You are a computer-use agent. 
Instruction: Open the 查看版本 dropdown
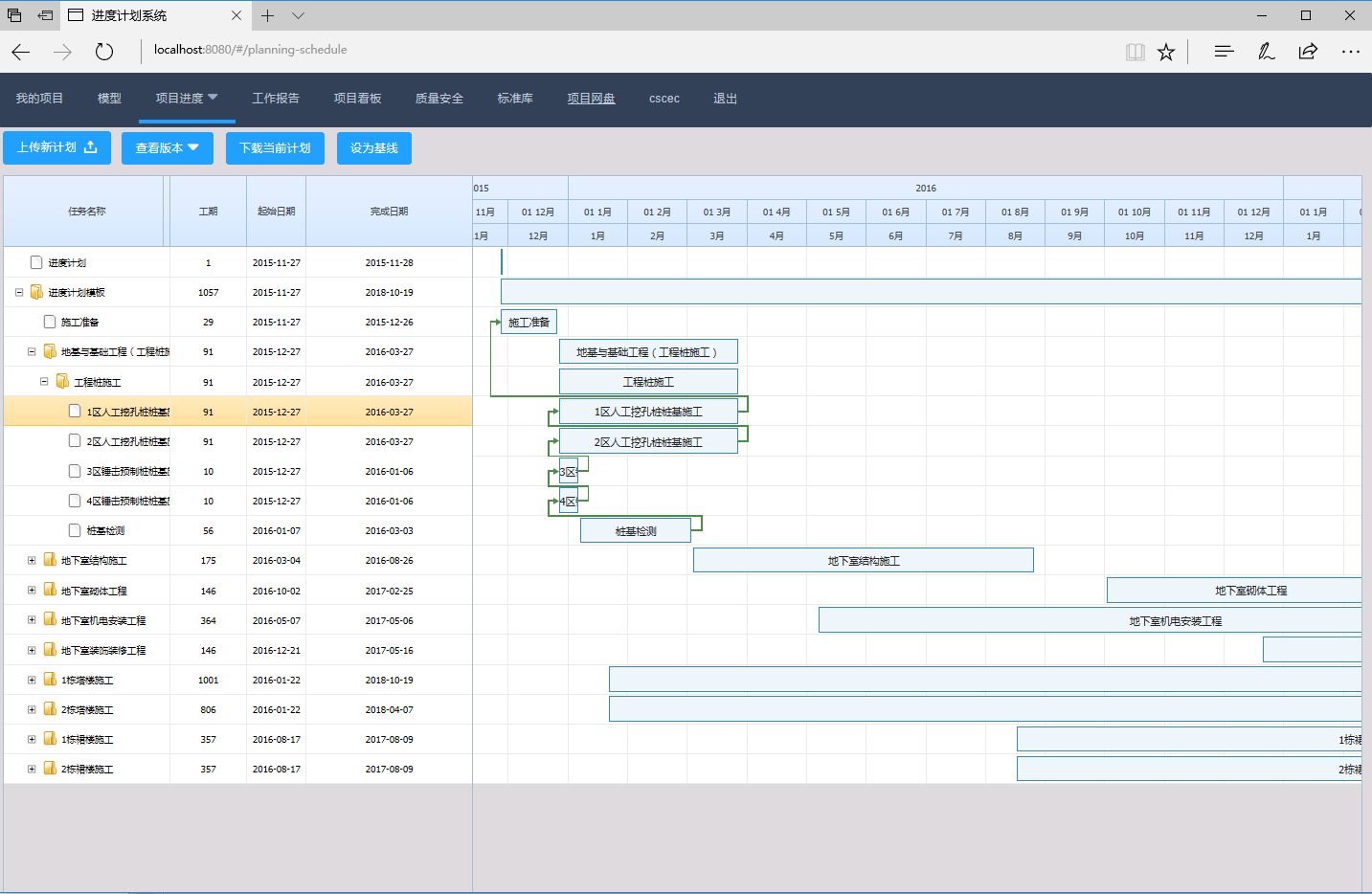coord(168,148)
